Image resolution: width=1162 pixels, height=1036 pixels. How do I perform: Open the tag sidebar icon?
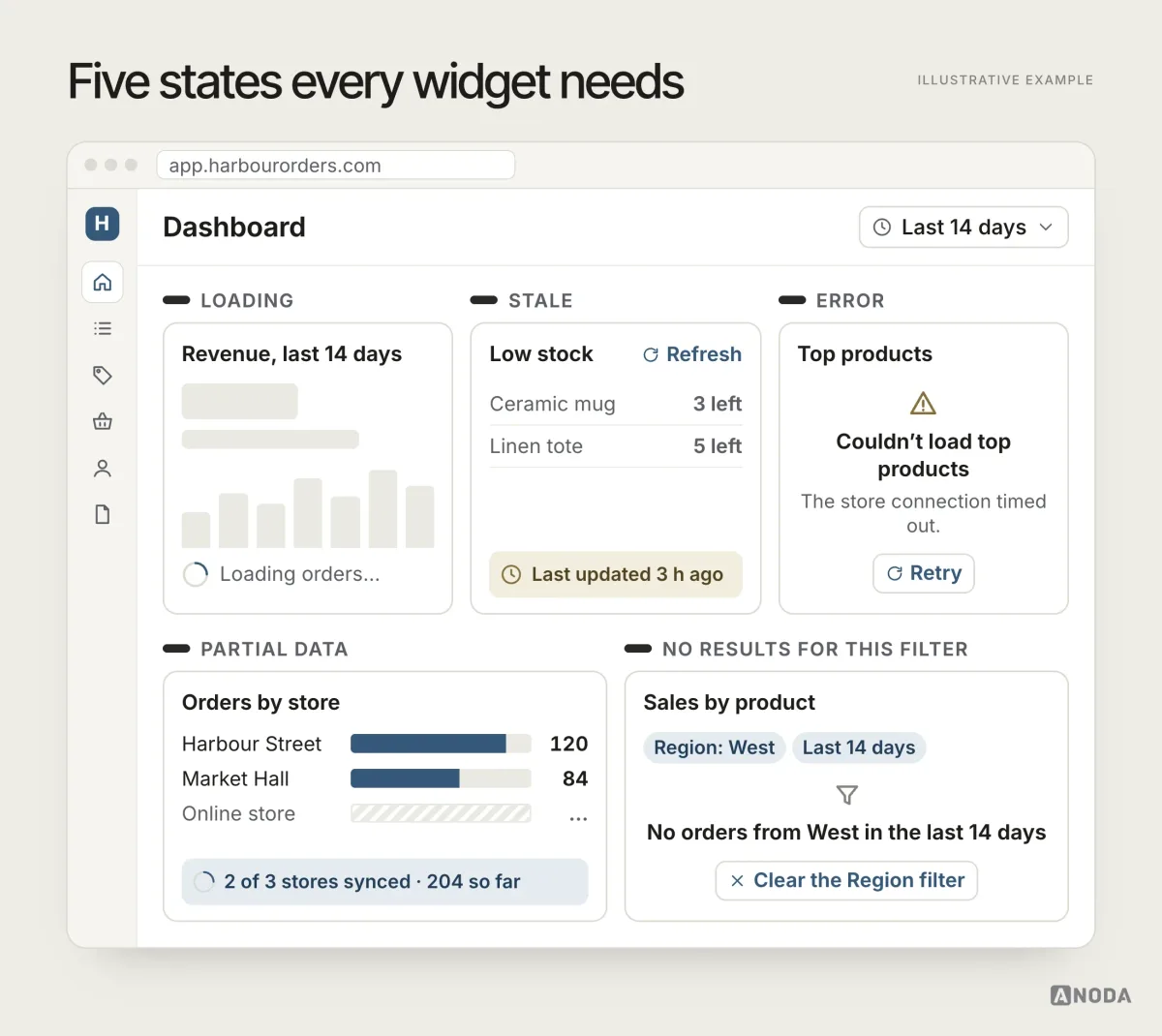click(103, 375)
